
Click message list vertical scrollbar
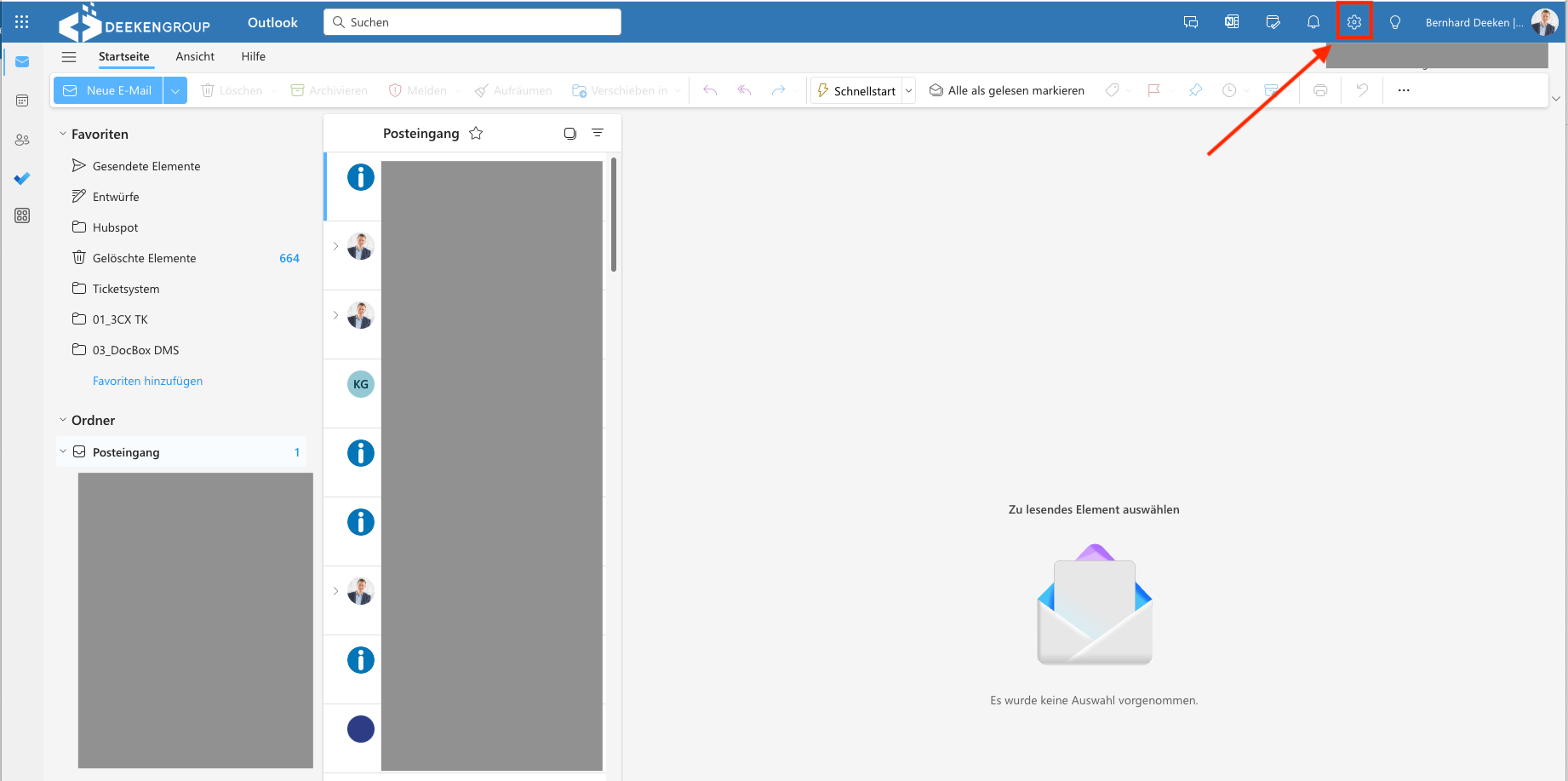point(614,215)
